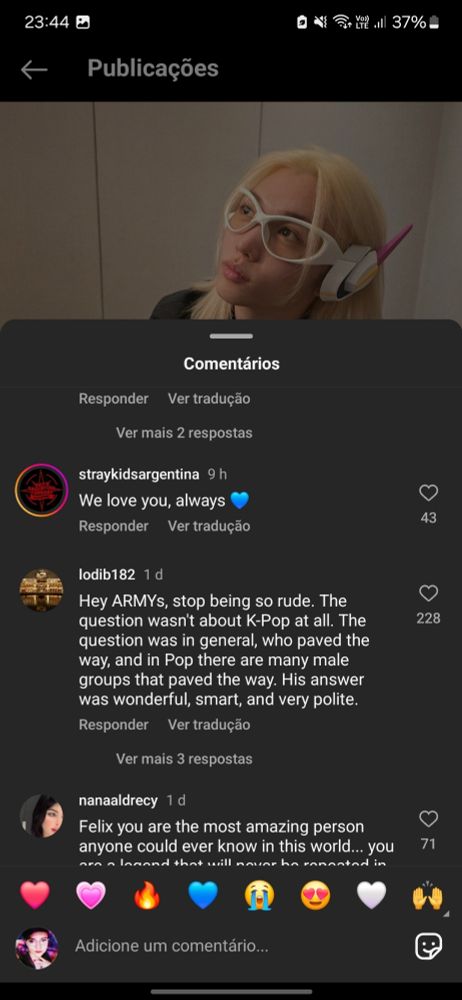Like lodib182's comment with the heart
Screen dimensions: 462x1000
(428, 593)
